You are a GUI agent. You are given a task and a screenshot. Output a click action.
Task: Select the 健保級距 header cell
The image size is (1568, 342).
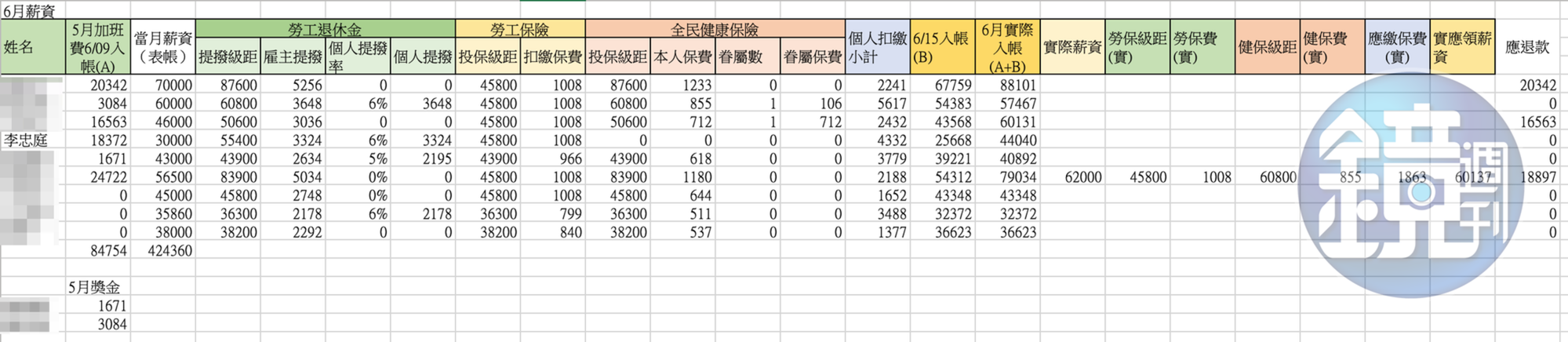(x=1267, y=47)
